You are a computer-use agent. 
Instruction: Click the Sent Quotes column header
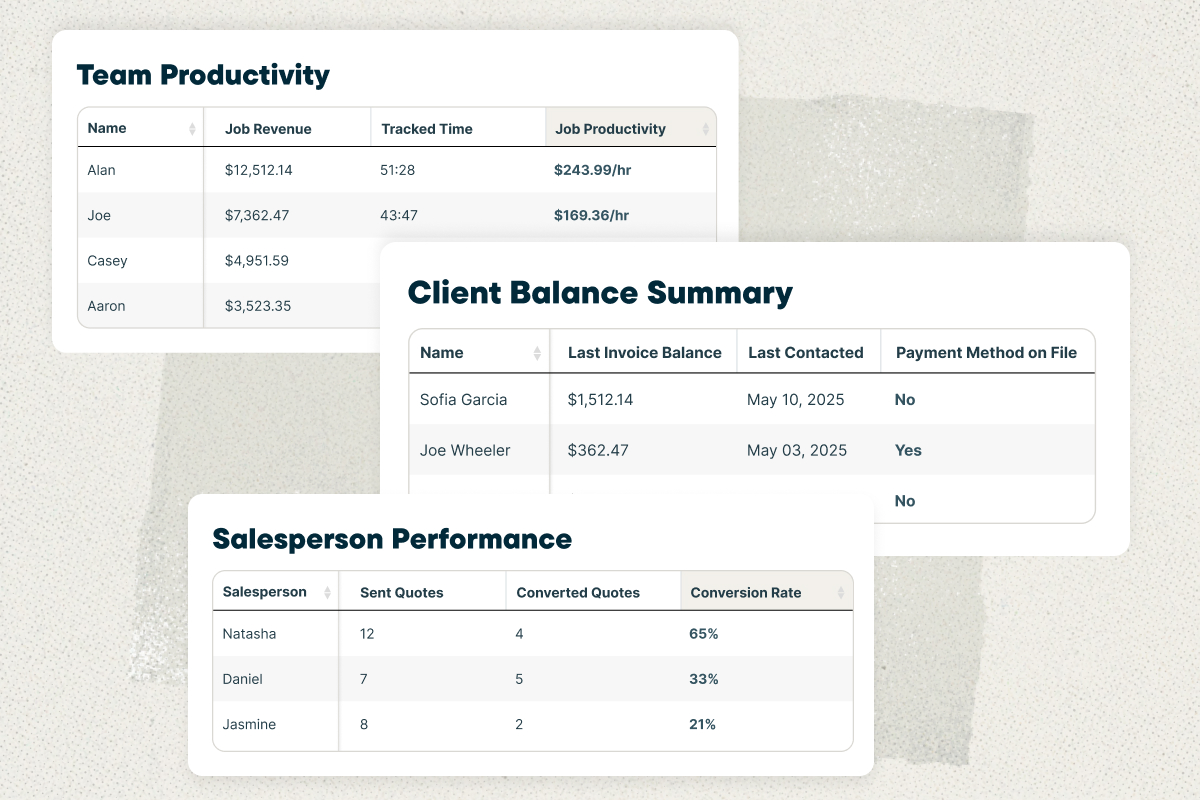[x=401, y=593]
